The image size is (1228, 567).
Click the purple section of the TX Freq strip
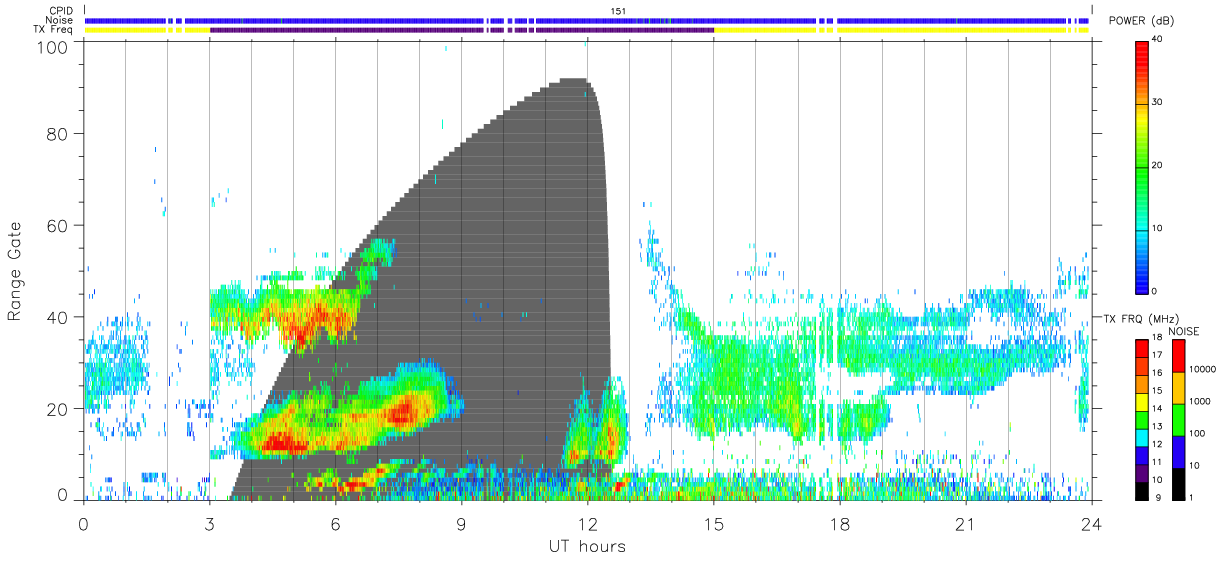coord(462,30)
